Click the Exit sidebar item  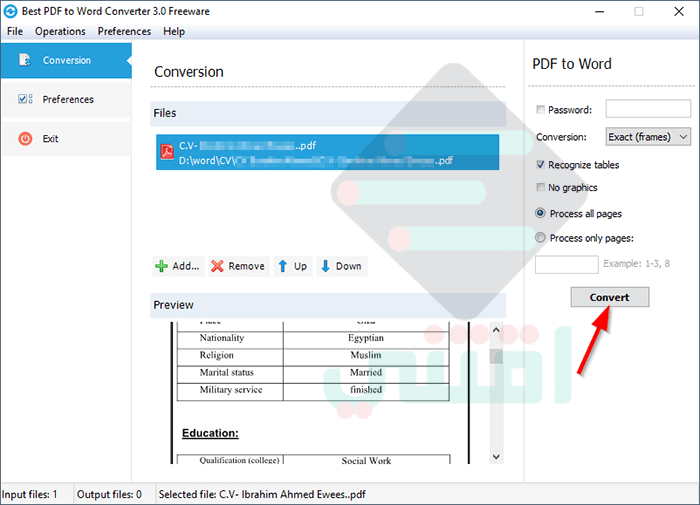[x=66, y=138]
